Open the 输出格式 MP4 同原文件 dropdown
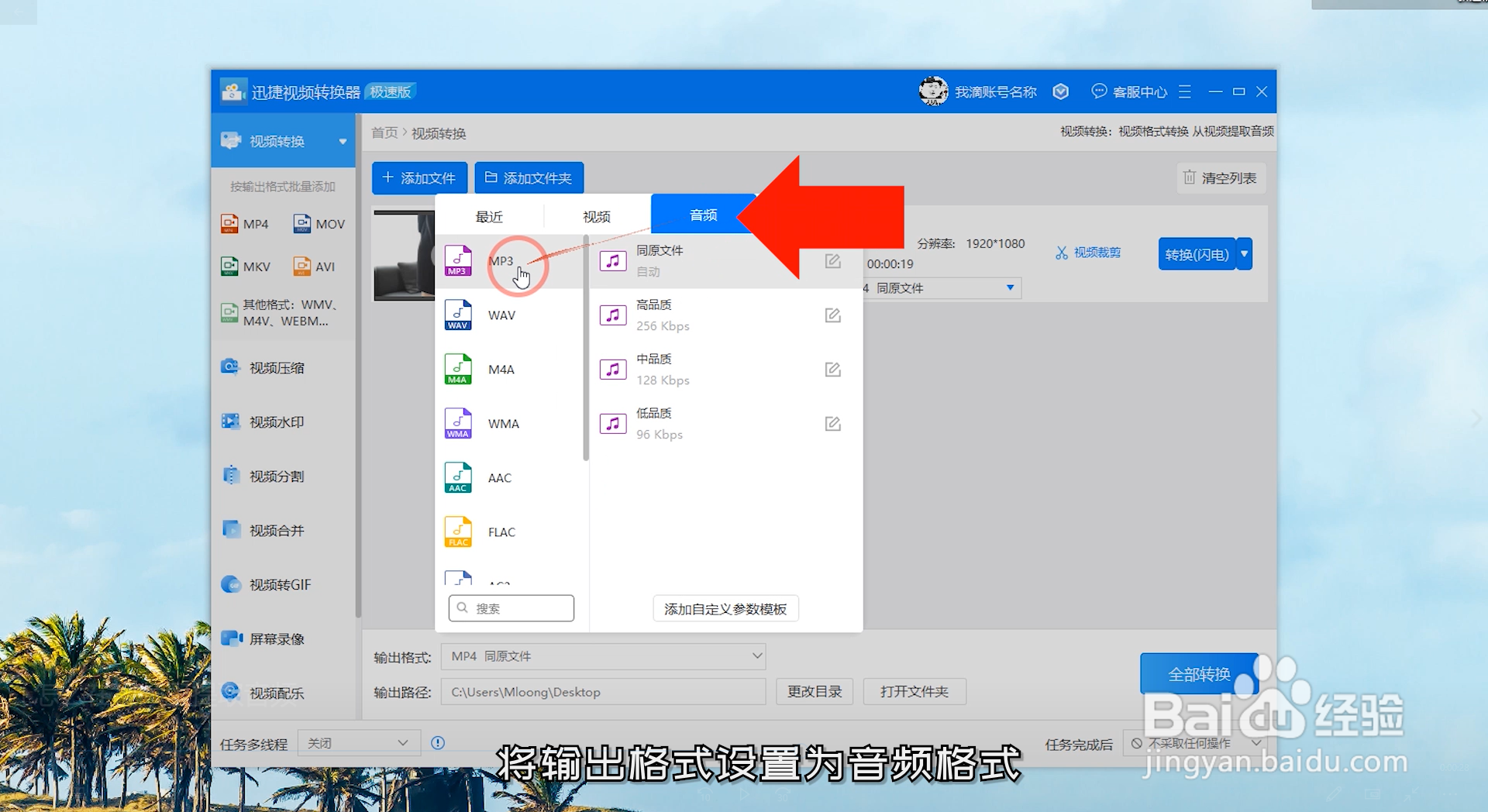The image size is (1488, 812). pyautogui.click(x=603, y=656)
